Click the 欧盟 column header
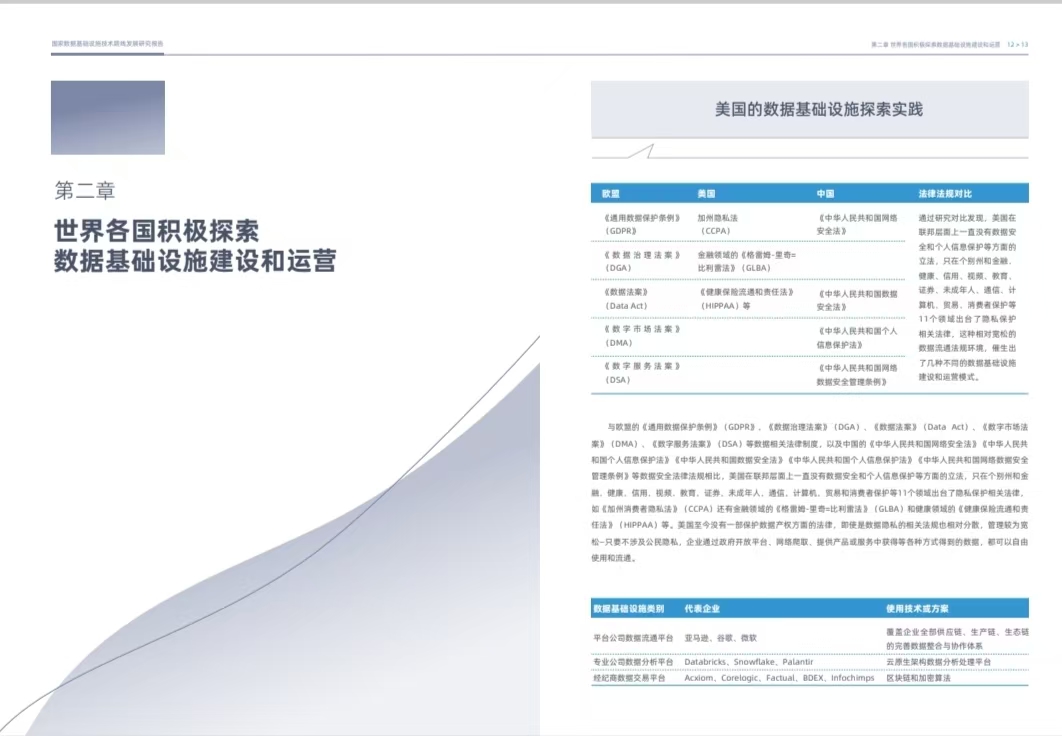 click(611, 193)
